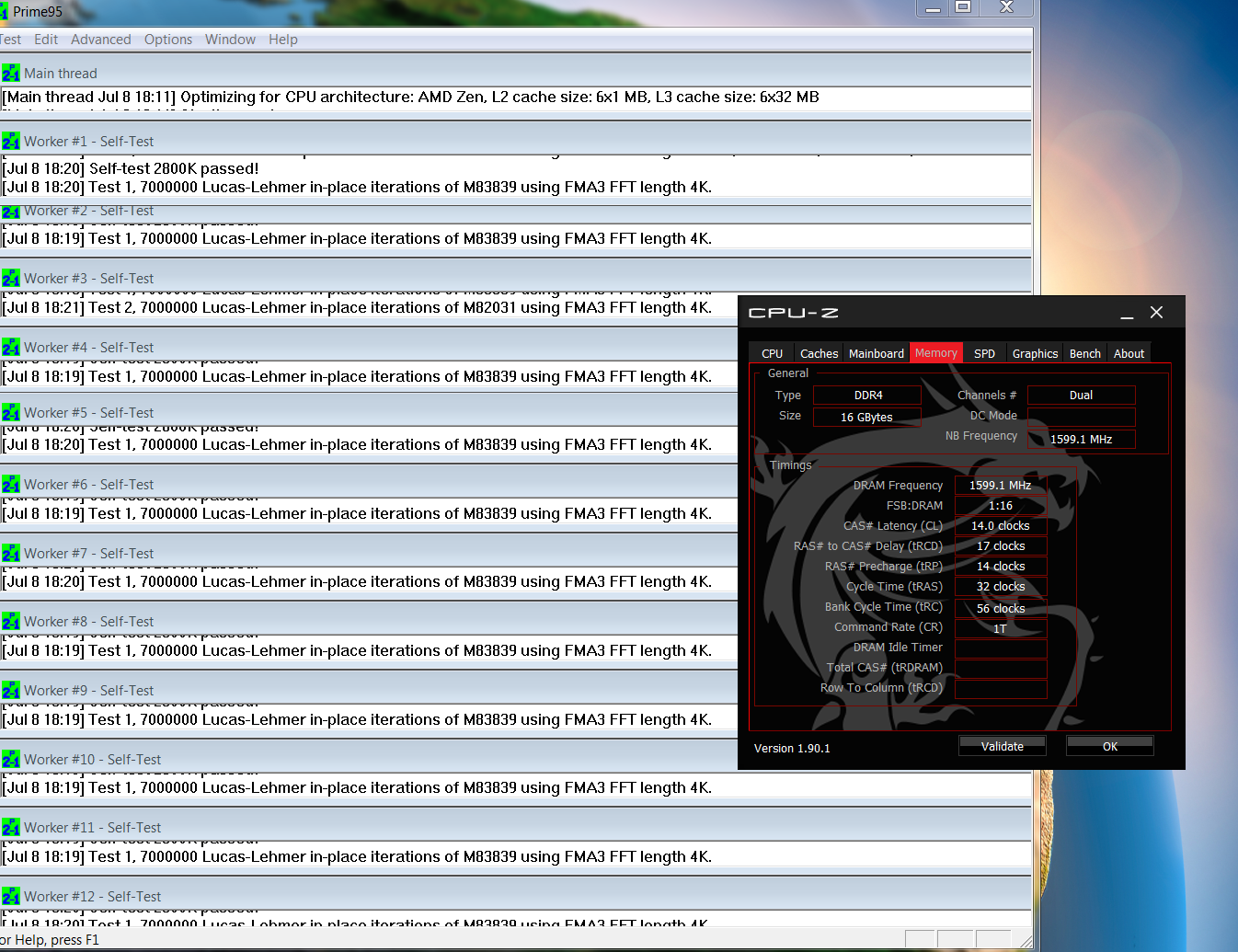Open the SPD tab in CPU-Z

[x=984, y=354]
